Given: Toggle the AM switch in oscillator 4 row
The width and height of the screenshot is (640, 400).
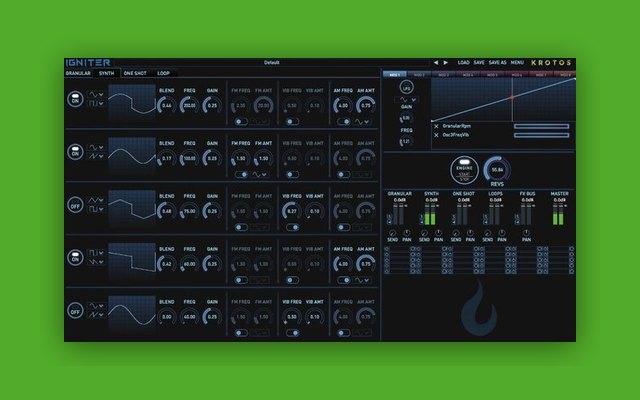Looking at the screenshot, I should point(343,280).
